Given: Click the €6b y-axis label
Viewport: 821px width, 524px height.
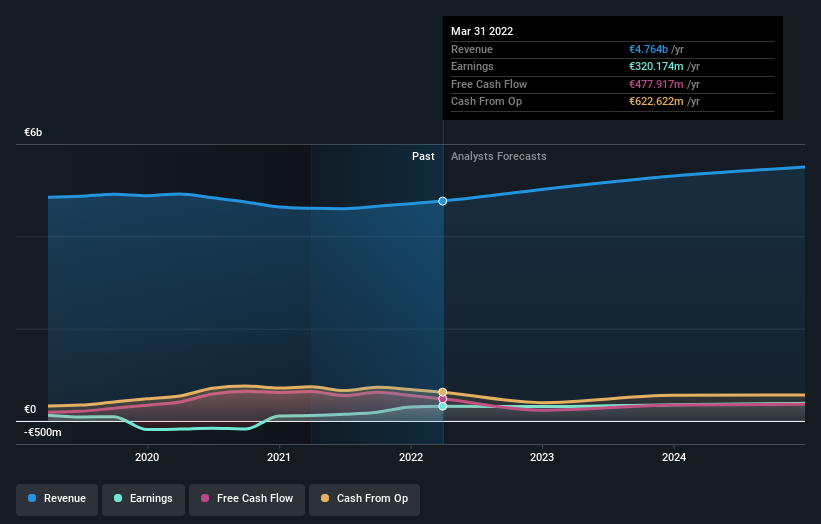Looking at the screenshot, I should coord(33,132).
